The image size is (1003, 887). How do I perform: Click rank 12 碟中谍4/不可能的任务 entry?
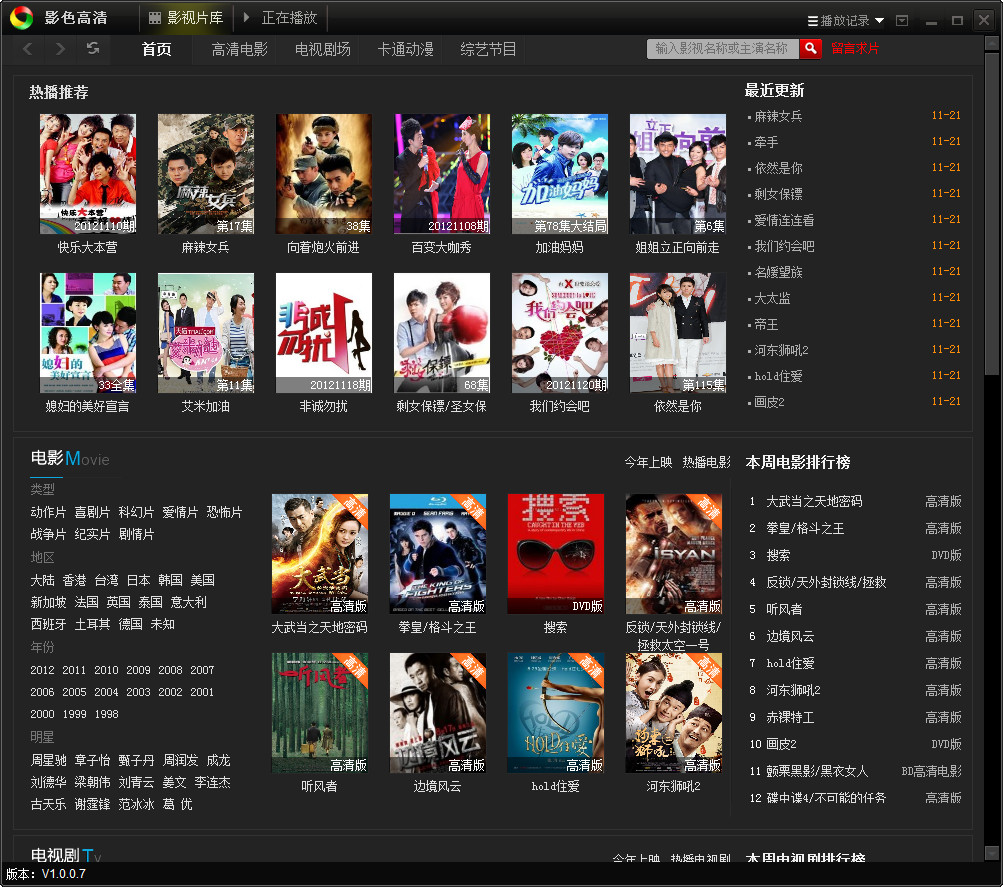click(x=826, y=798)
